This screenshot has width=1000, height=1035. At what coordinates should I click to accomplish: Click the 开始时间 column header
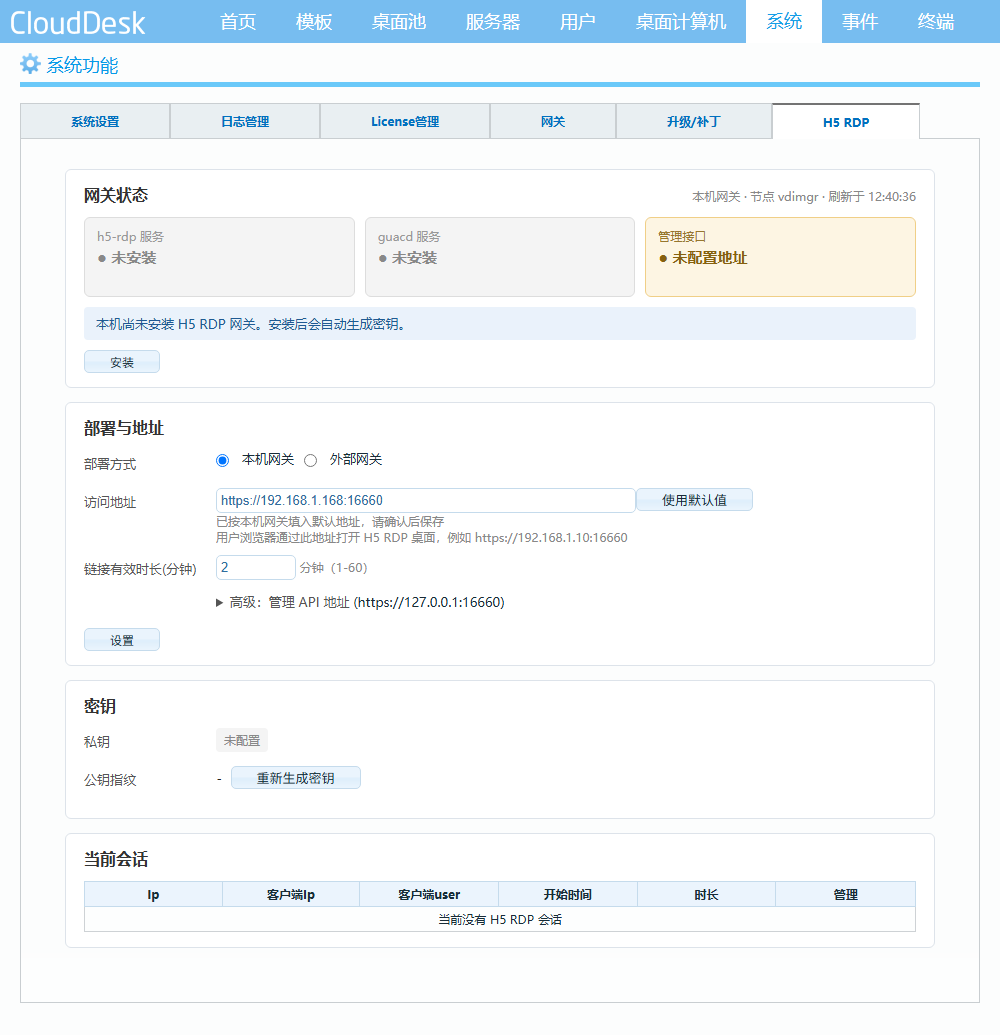(568, 894)
